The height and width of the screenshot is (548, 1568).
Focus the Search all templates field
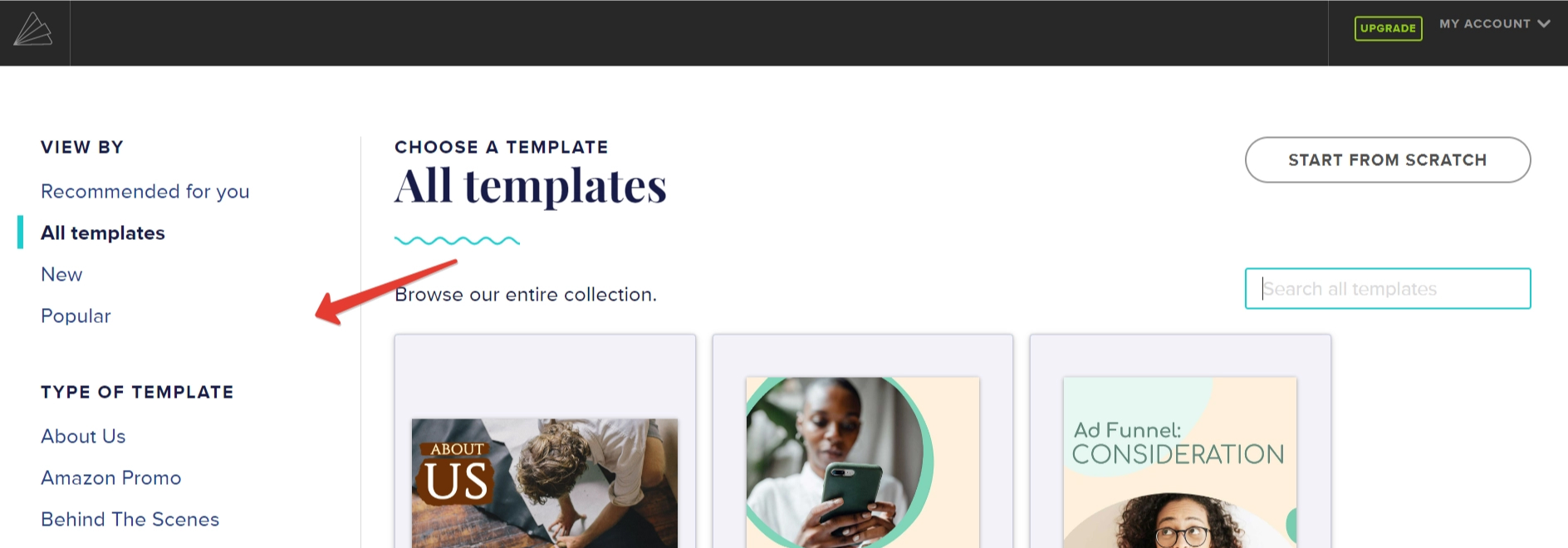point(1387,289)
